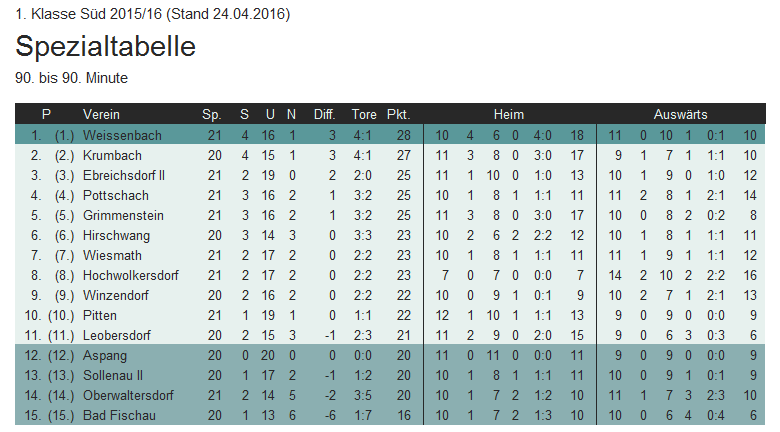The height and width of the screenshot is (432, 780).
Task: Select Ebreichsdorf II in the table
Action: pyautogui.click(x=124, y=175)
